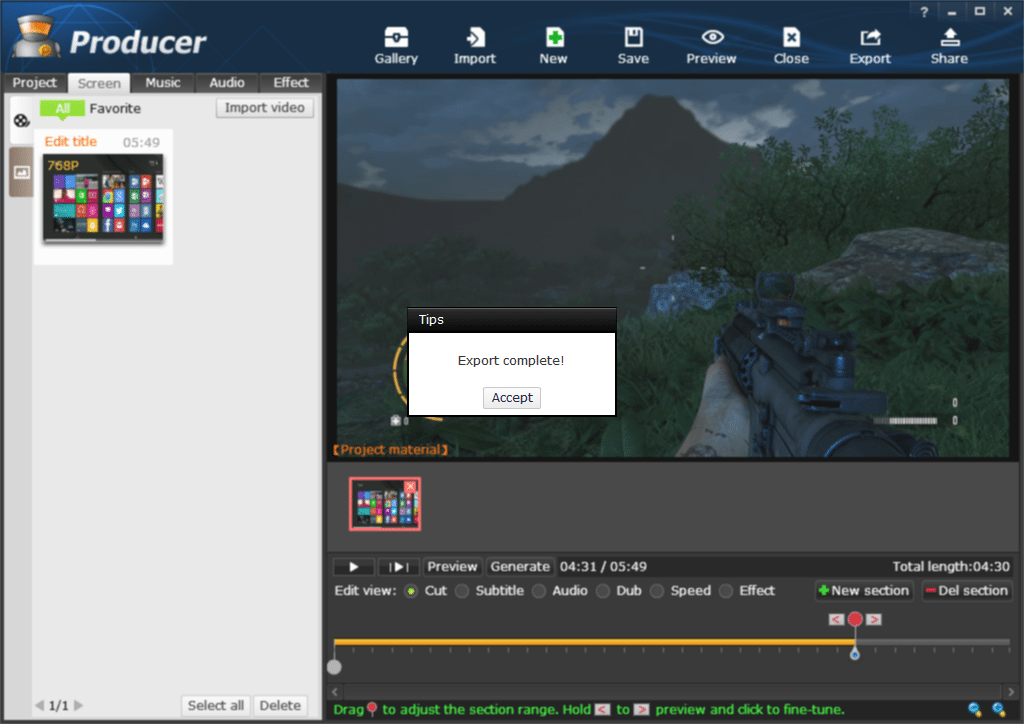Accept the Export complete dialog
The height and width of the screenshot is (724, 1024).
coord(512,398)
